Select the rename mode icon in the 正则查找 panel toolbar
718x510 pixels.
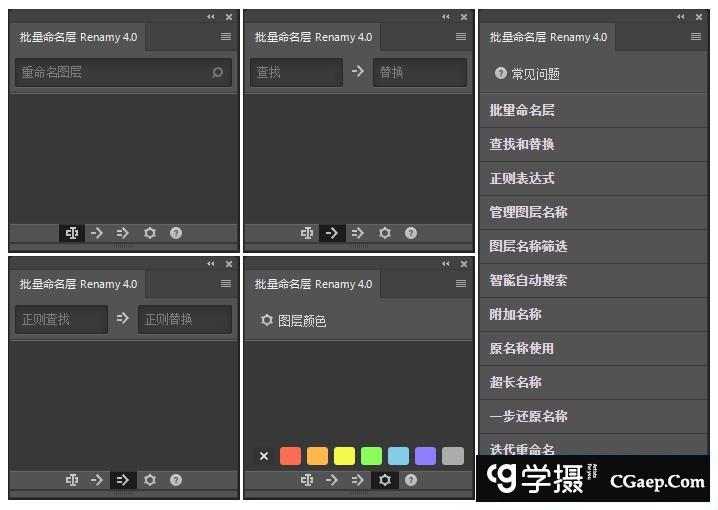[72, 480]
